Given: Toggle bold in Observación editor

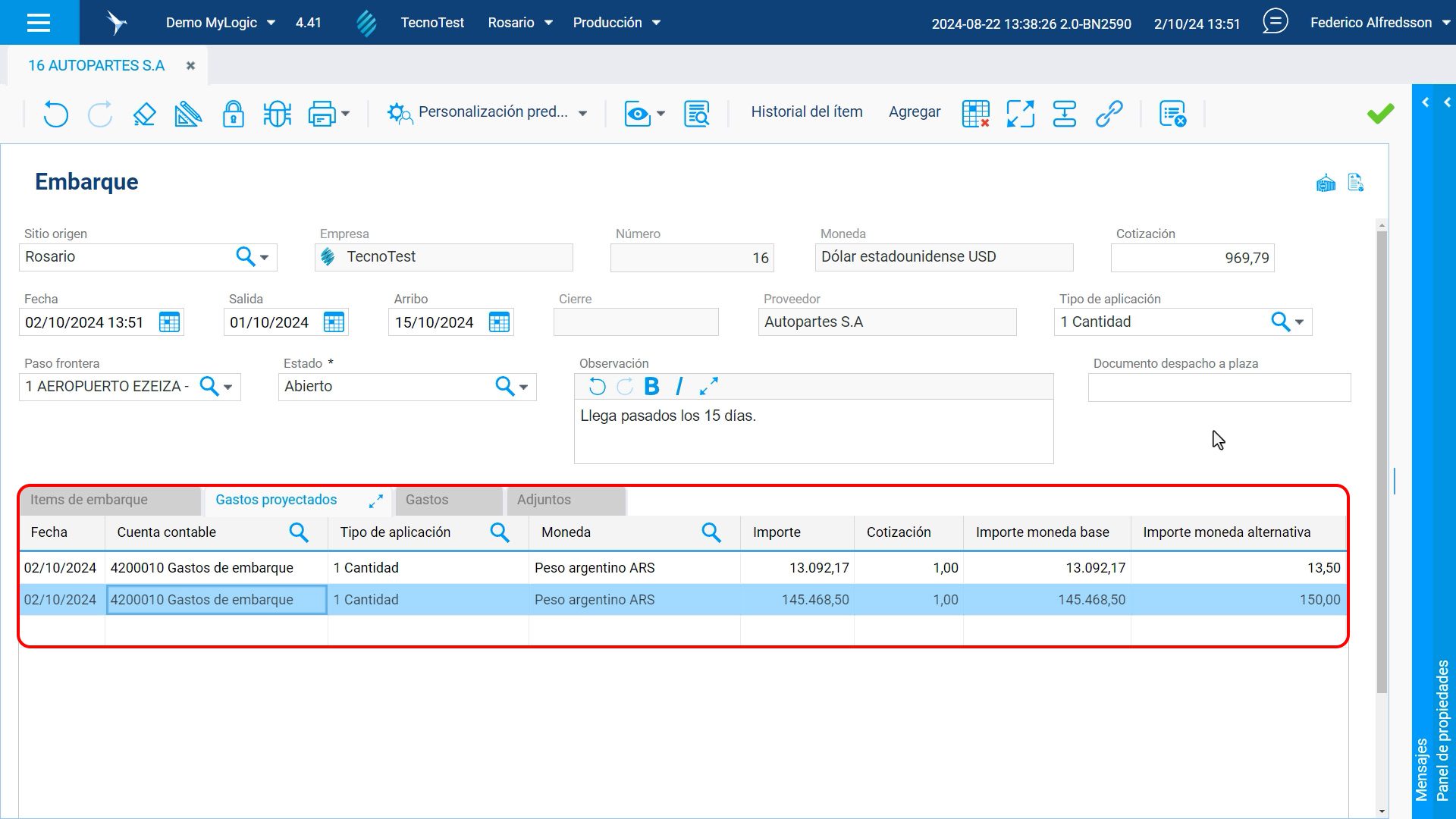Looking at the screenshot, I should coord(651,387).
